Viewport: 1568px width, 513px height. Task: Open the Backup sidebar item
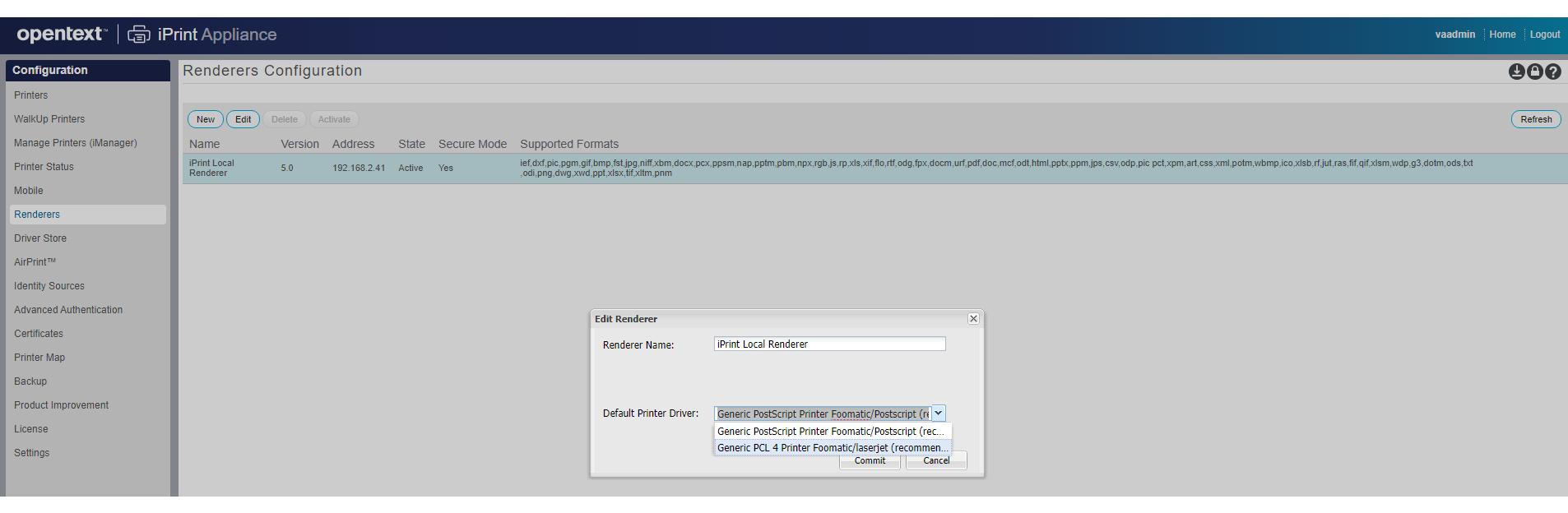pos(30,381)
